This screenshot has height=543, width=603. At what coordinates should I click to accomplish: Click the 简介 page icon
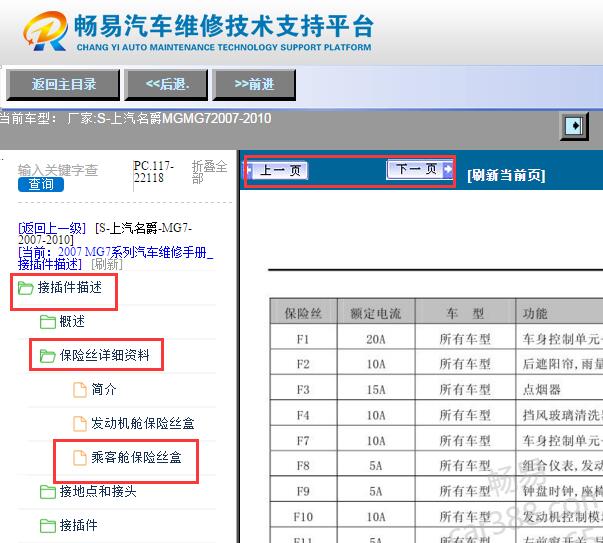click(80, 390)
